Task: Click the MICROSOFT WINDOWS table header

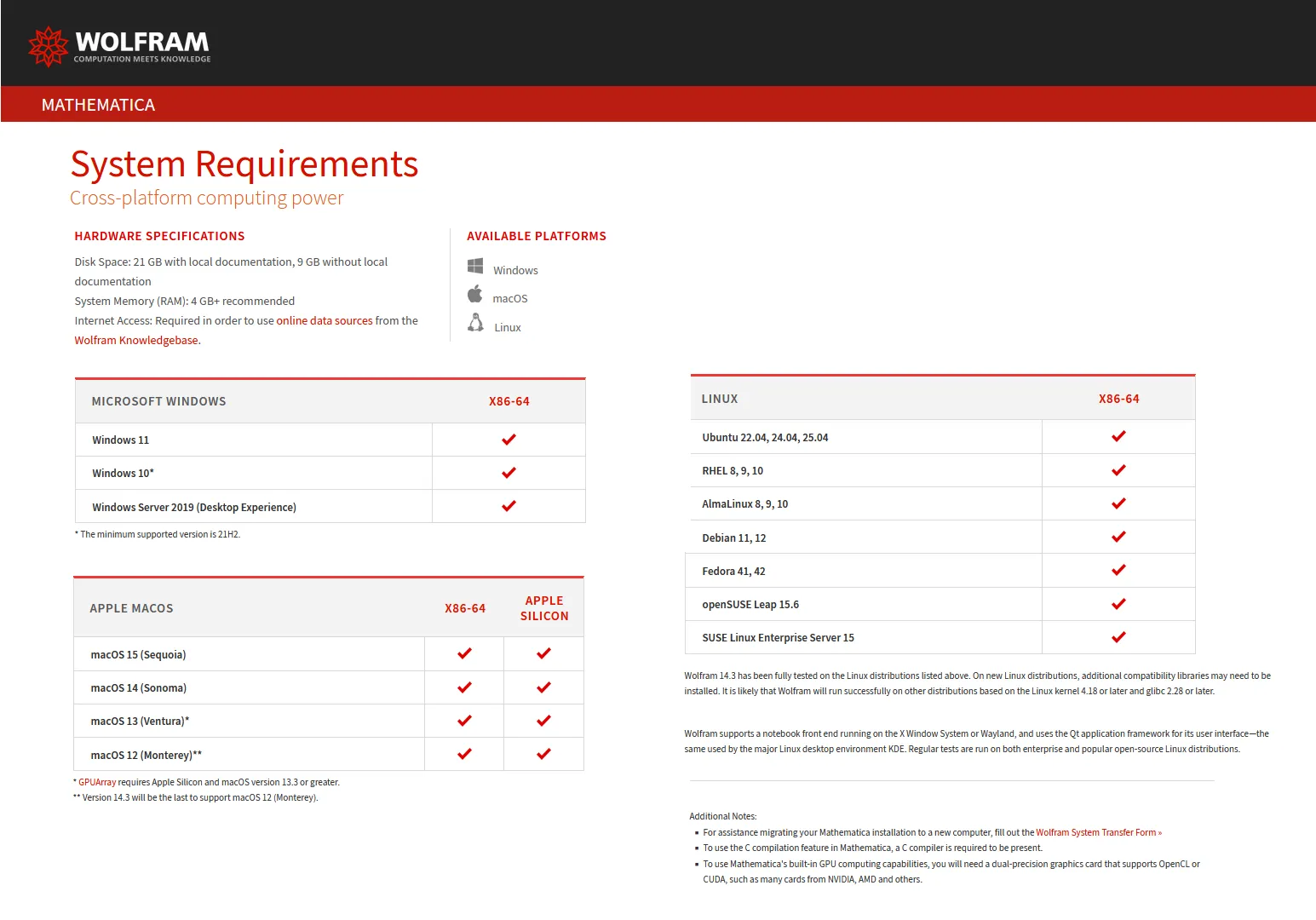Action: click(x=159, y=401)
